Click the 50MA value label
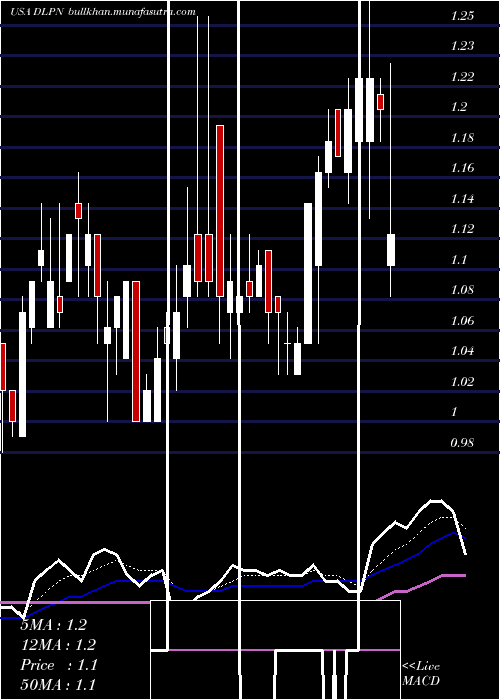This screenshot has width=500, height=700. pyautogui.click(x=58, y=684)
